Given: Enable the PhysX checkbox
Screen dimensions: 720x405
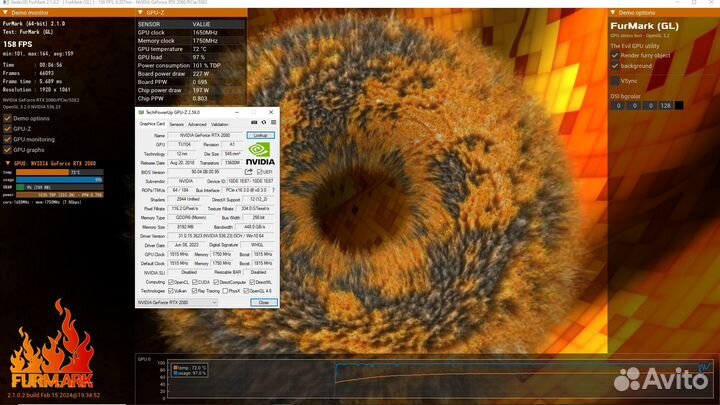Looking at the screenshot, I should [x=225, y=291].
